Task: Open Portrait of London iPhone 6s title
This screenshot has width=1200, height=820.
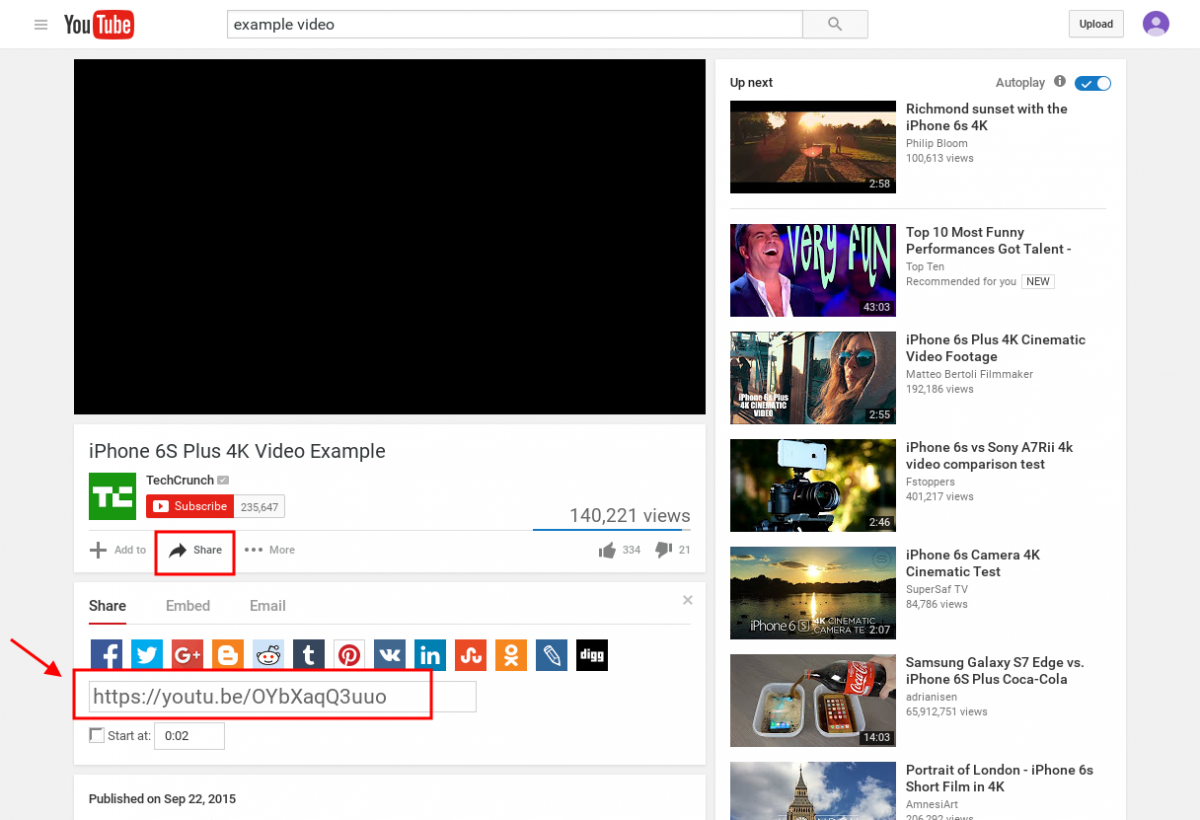Action: pyautogui.click(x=1000, y=778)
